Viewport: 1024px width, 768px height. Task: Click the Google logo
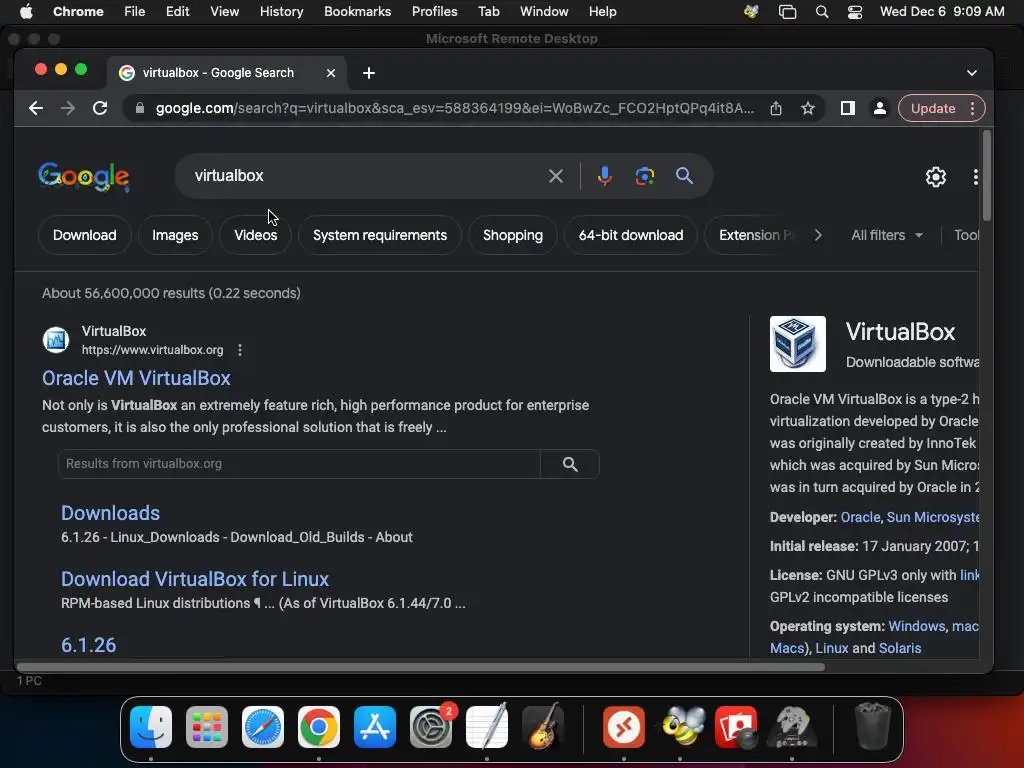tap(84, 176)
